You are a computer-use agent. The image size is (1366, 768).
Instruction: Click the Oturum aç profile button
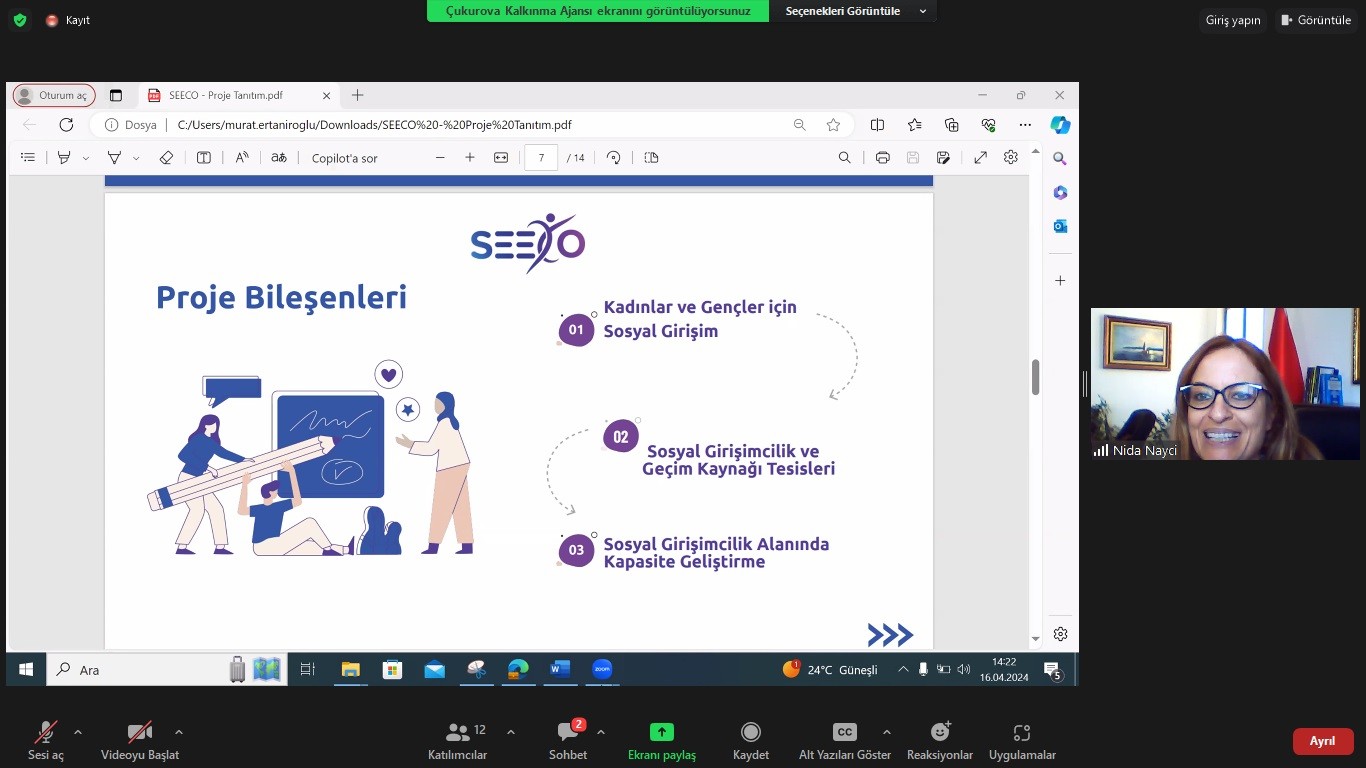pyautogui.click(x=54, y=95)
